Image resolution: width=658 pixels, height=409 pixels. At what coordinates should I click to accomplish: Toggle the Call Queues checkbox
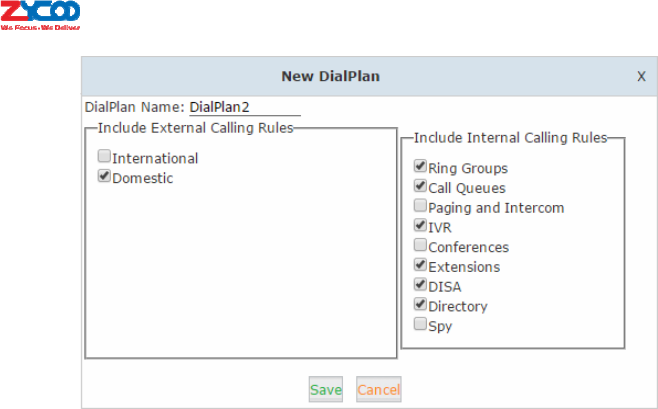pyautogui.click(x=420, y=186)
